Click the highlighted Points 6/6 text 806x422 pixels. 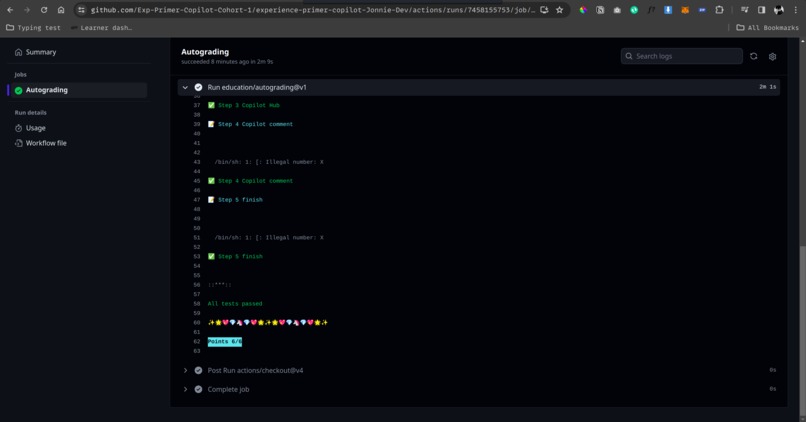(x=225, y=341)
